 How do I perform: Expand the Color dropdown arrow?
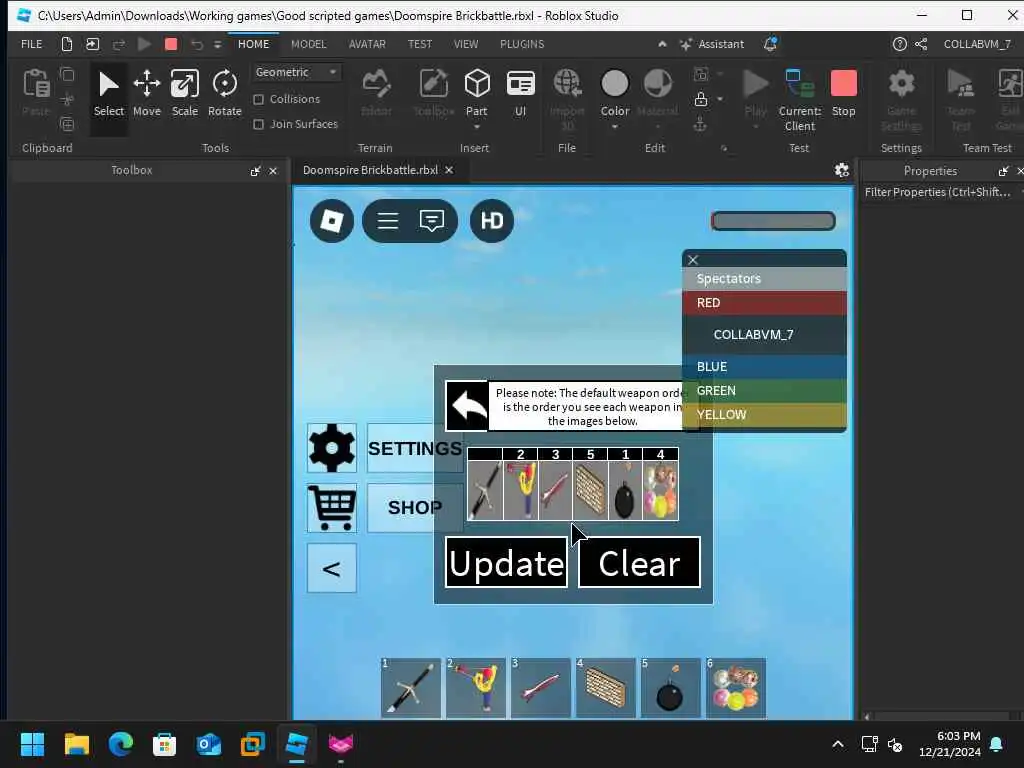(x=615, y=127)
